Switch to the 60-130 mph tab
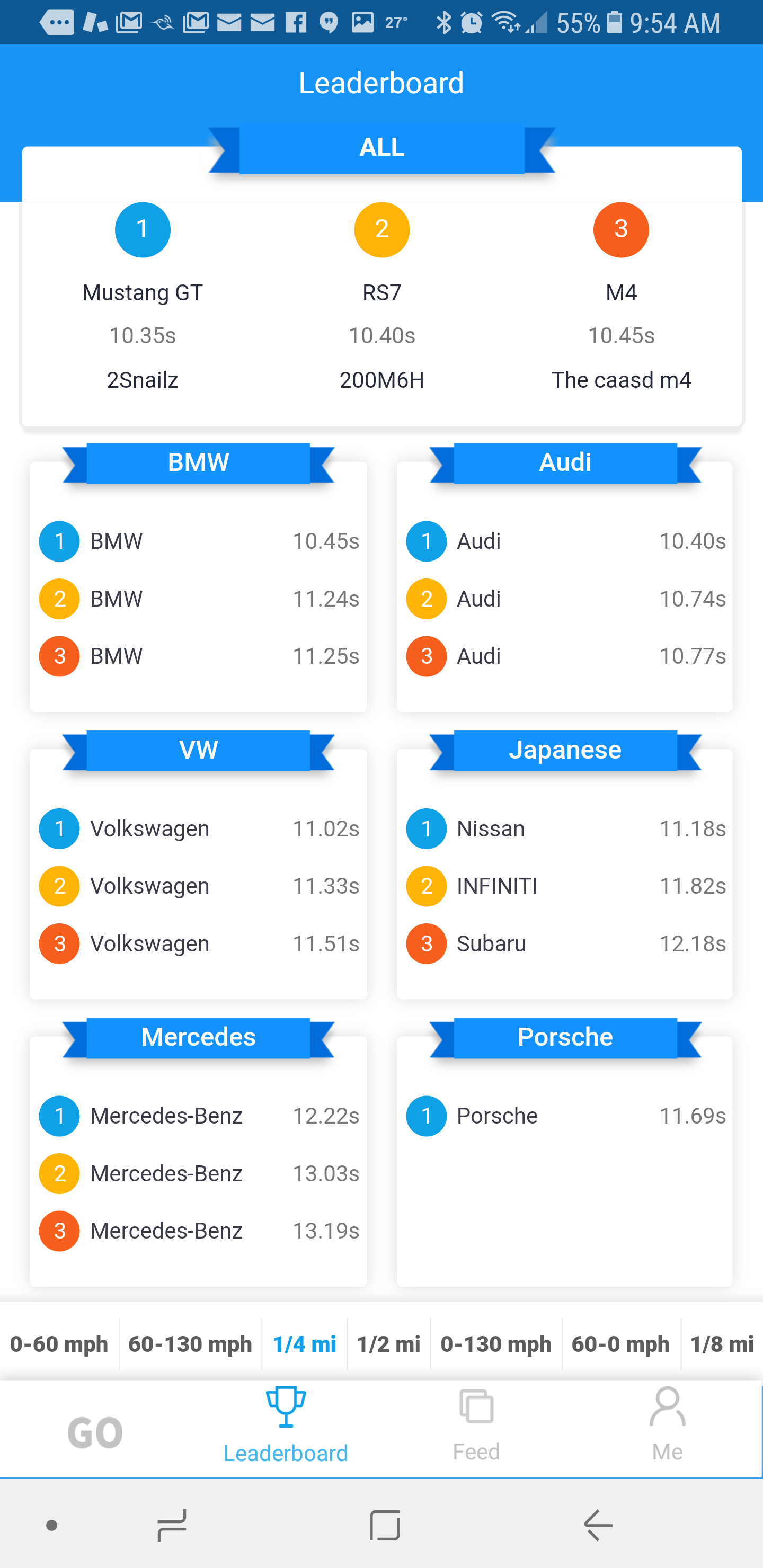Viewport: 763px width, 1568px height. click(190, 1344)
